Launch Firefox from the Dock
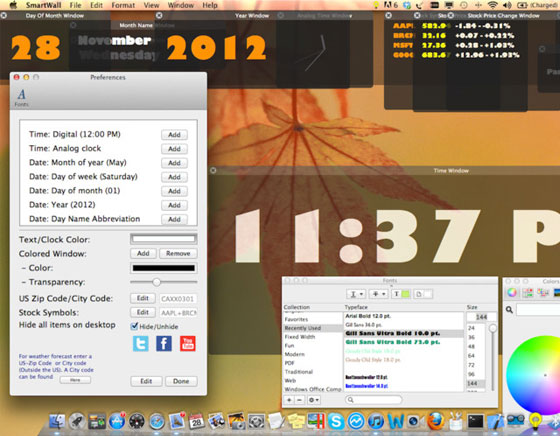Viewport: 560px width, 436px height. [x=436, y=422]
